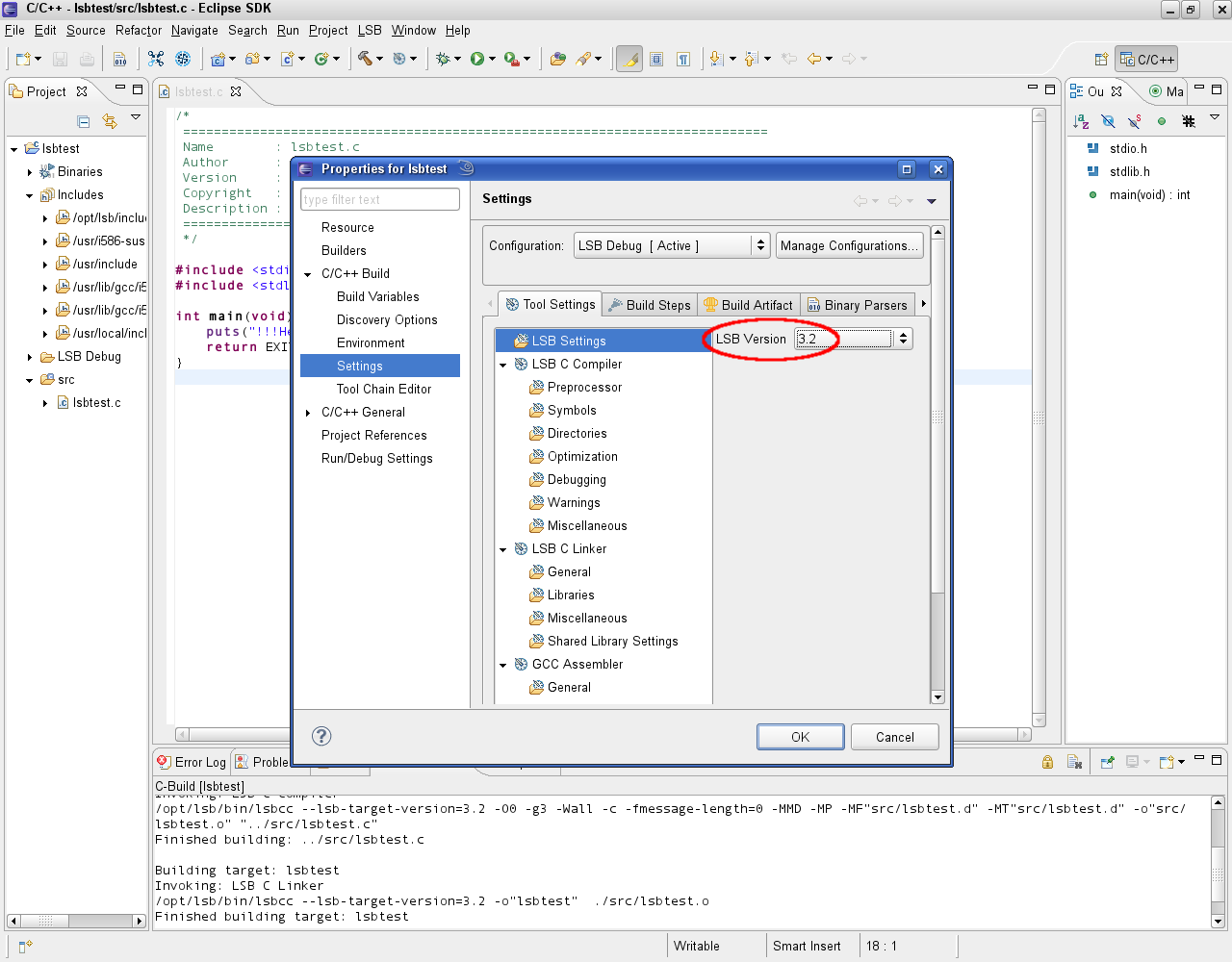The height and width of the screenshot is (962, 1232).
Task: Switch to Build Steps tab
Action: click(650, 305)
